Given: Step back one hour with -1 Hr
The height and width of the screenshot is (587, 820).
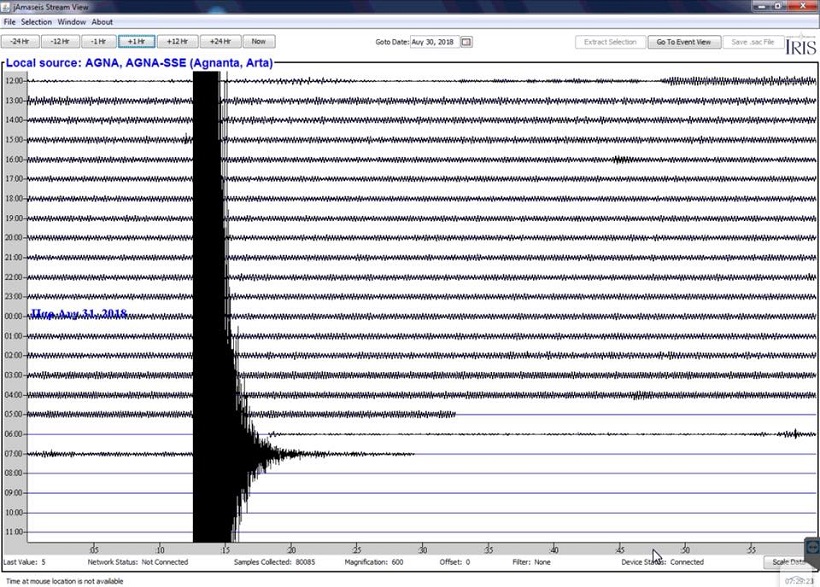Looking at the screenshot, I should [x=98, y=42].
